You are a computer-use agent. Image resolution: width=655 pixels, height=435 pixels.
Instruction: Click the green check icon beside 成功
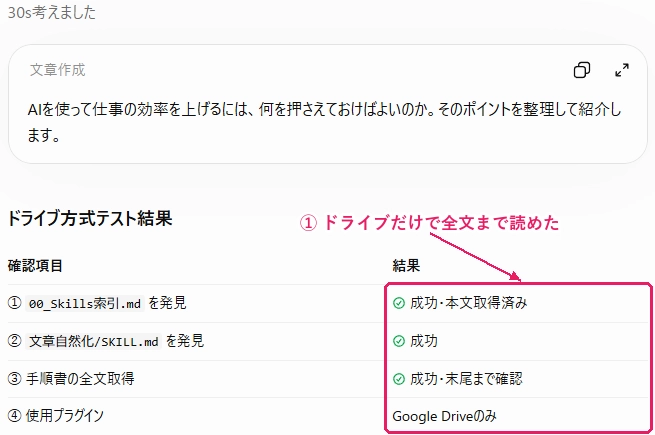tap(399, 341)
